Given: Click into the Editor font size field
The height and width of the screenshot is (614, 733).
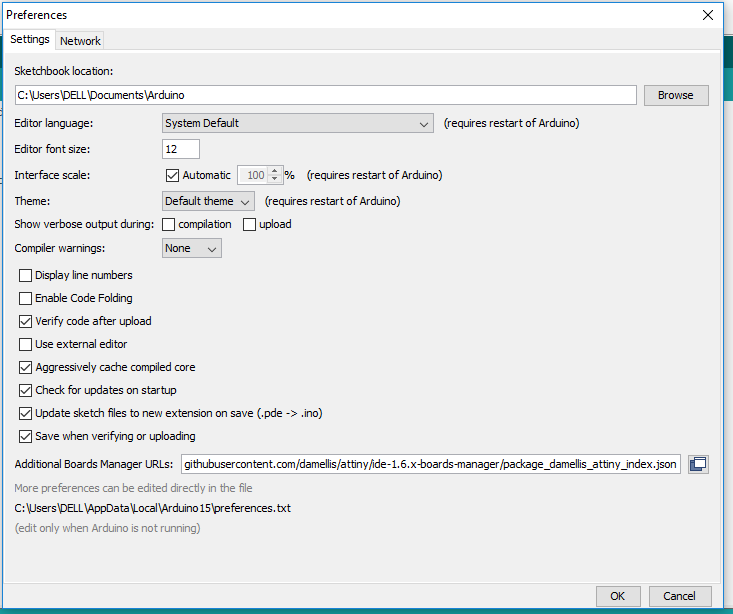Looking at the screenshot, I should (181, 149).
